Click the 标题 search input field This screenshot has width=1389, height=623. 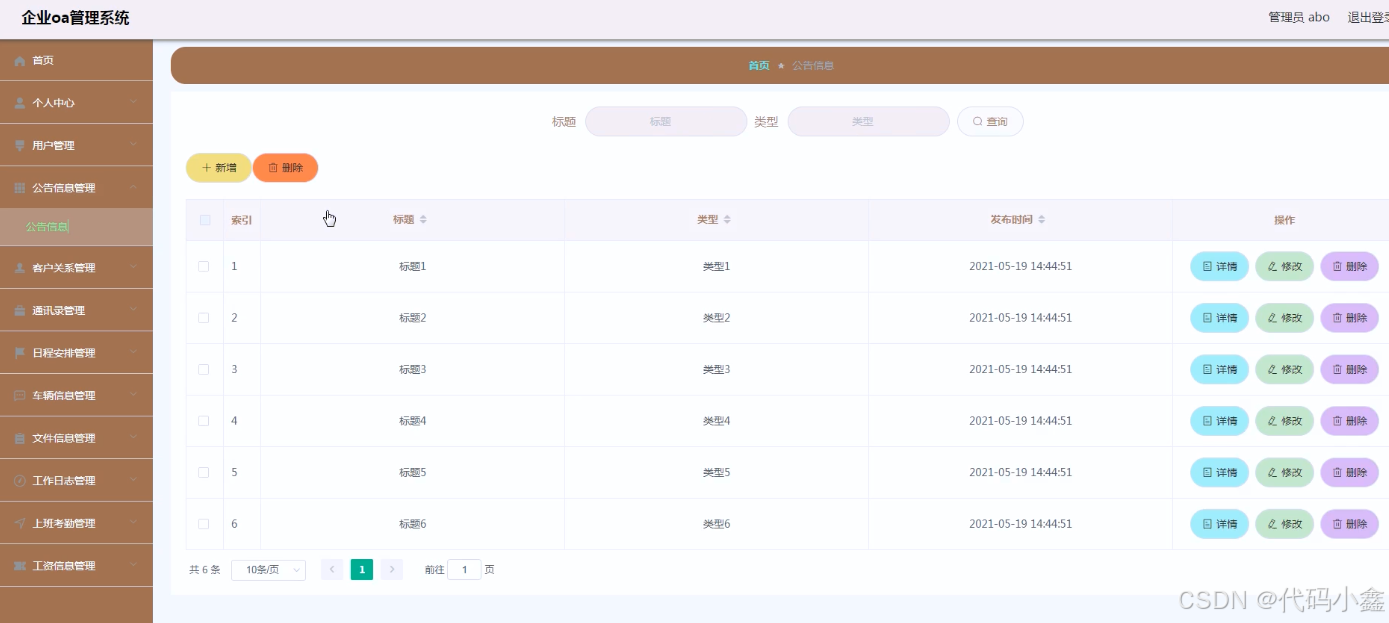tap(666, 122)
